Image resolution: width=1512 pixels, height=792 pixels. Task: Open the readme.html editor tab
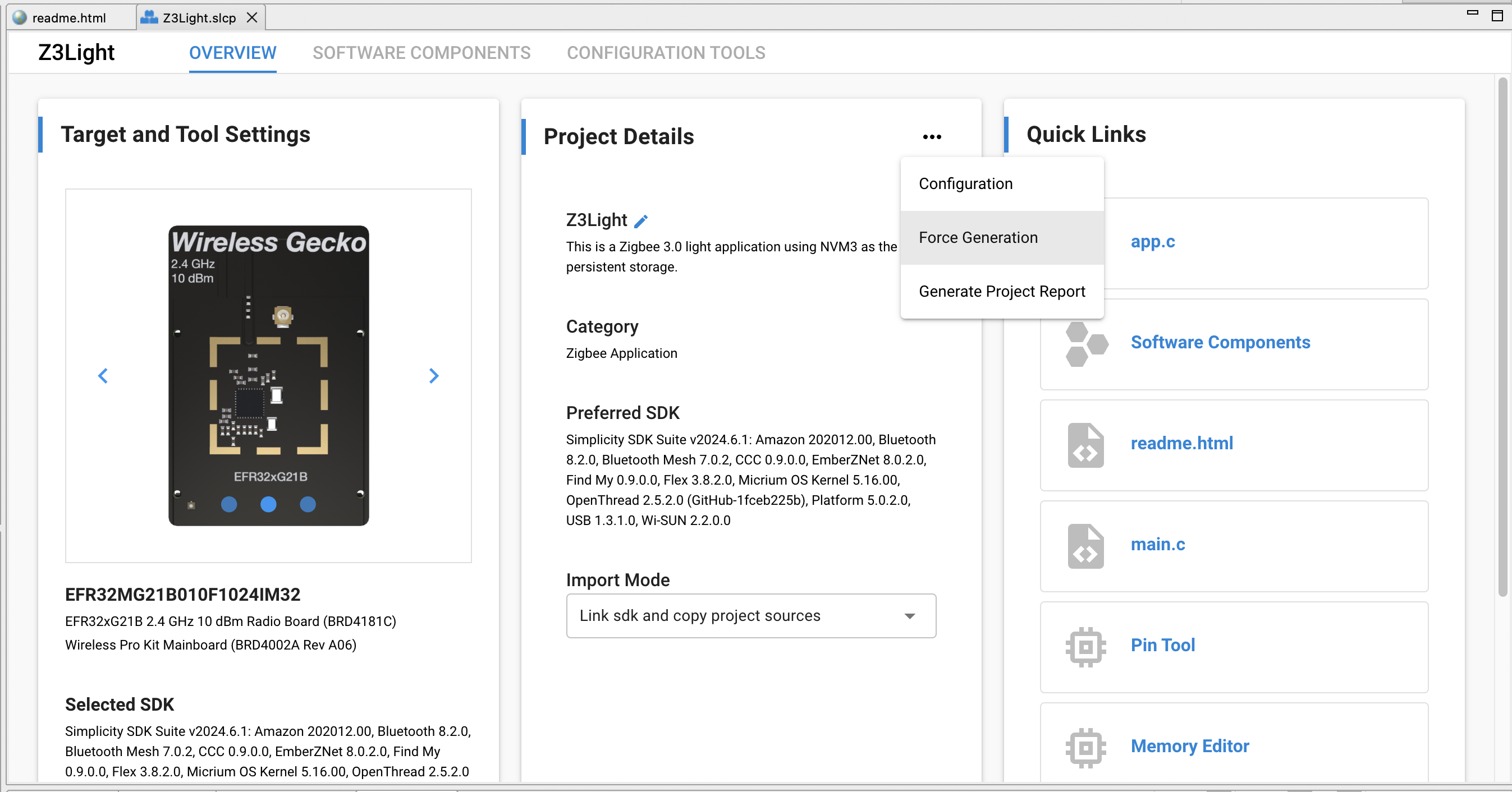coord(68,17)
